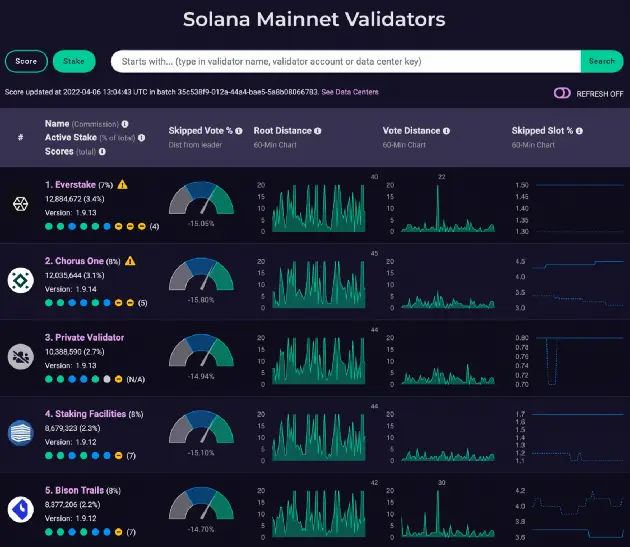Switch to the Stake tab
Viewport: 630px width, 547px height.
point(74,61)
